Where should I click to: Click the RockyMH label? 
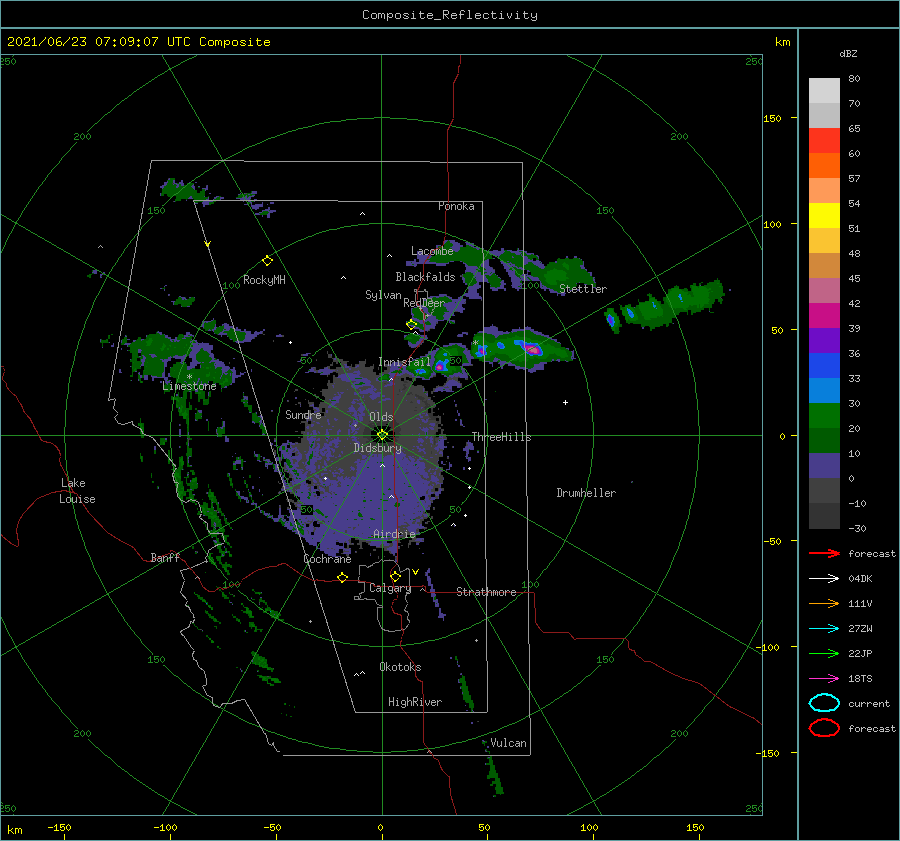[264, 280]
